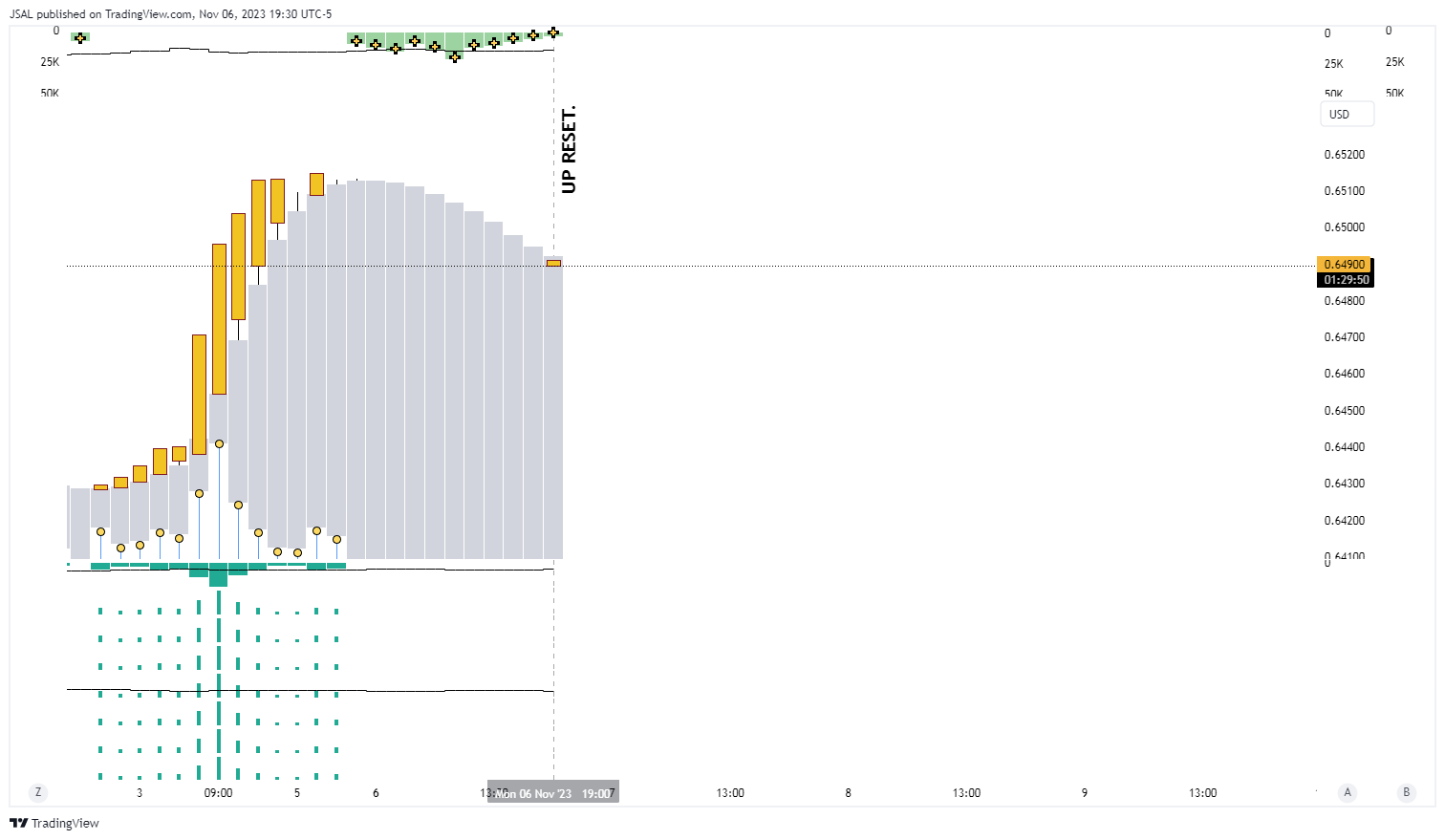Viewport: 1445px width, 840px height.
Task: Click the 0.65100 price scale label
Action: pyautogui.click(x=1344, y=191)
